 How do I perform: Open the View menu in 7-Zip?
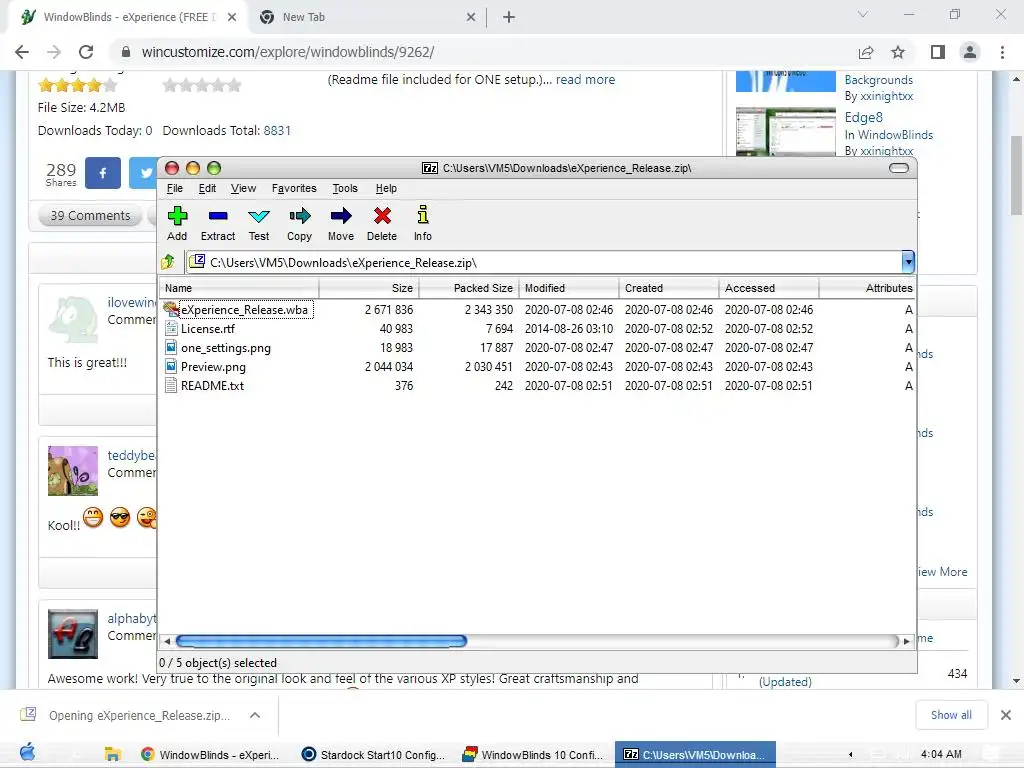(243, 188)
